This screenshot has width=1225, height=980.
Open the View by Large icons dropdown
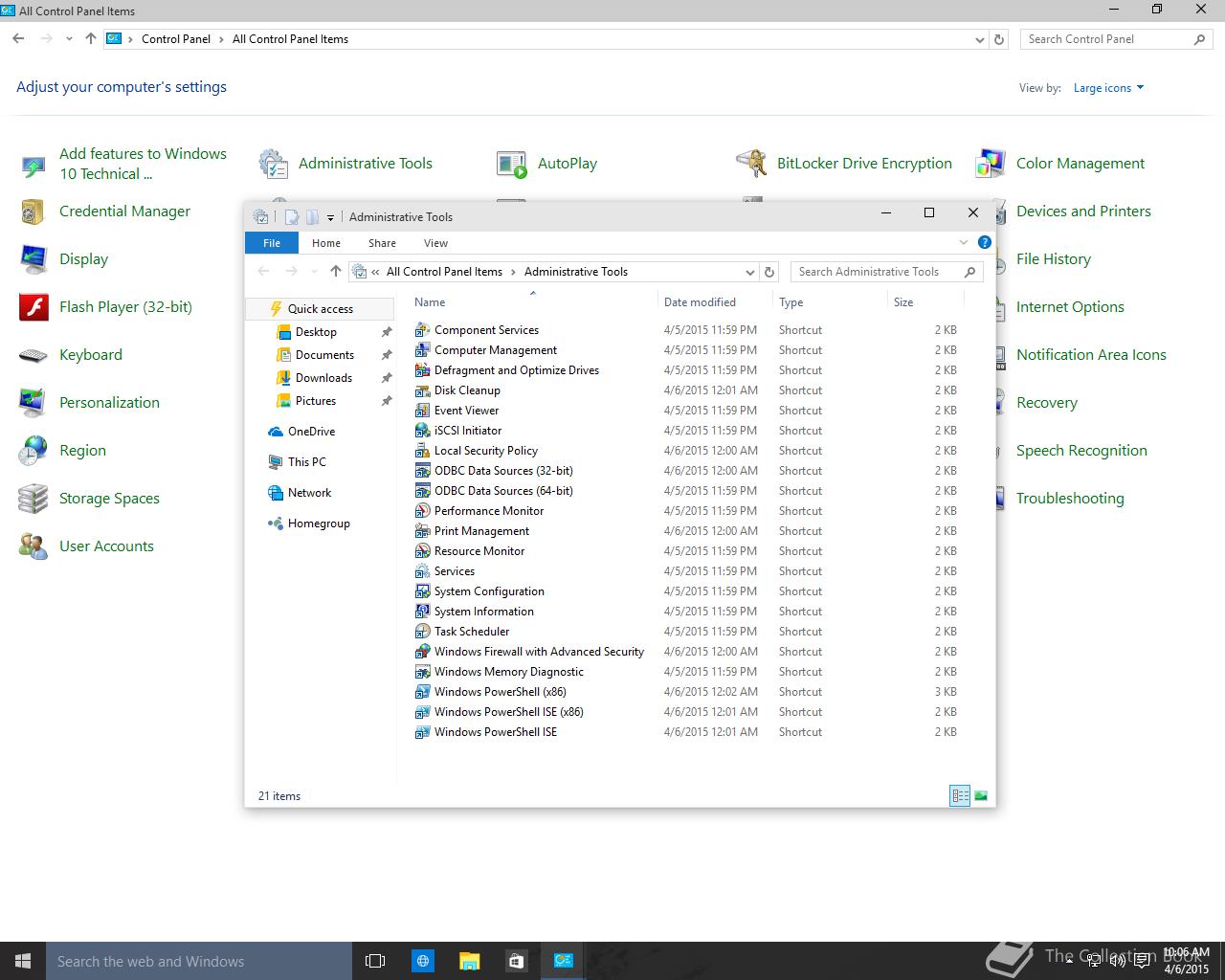[x=1108, y=88]
